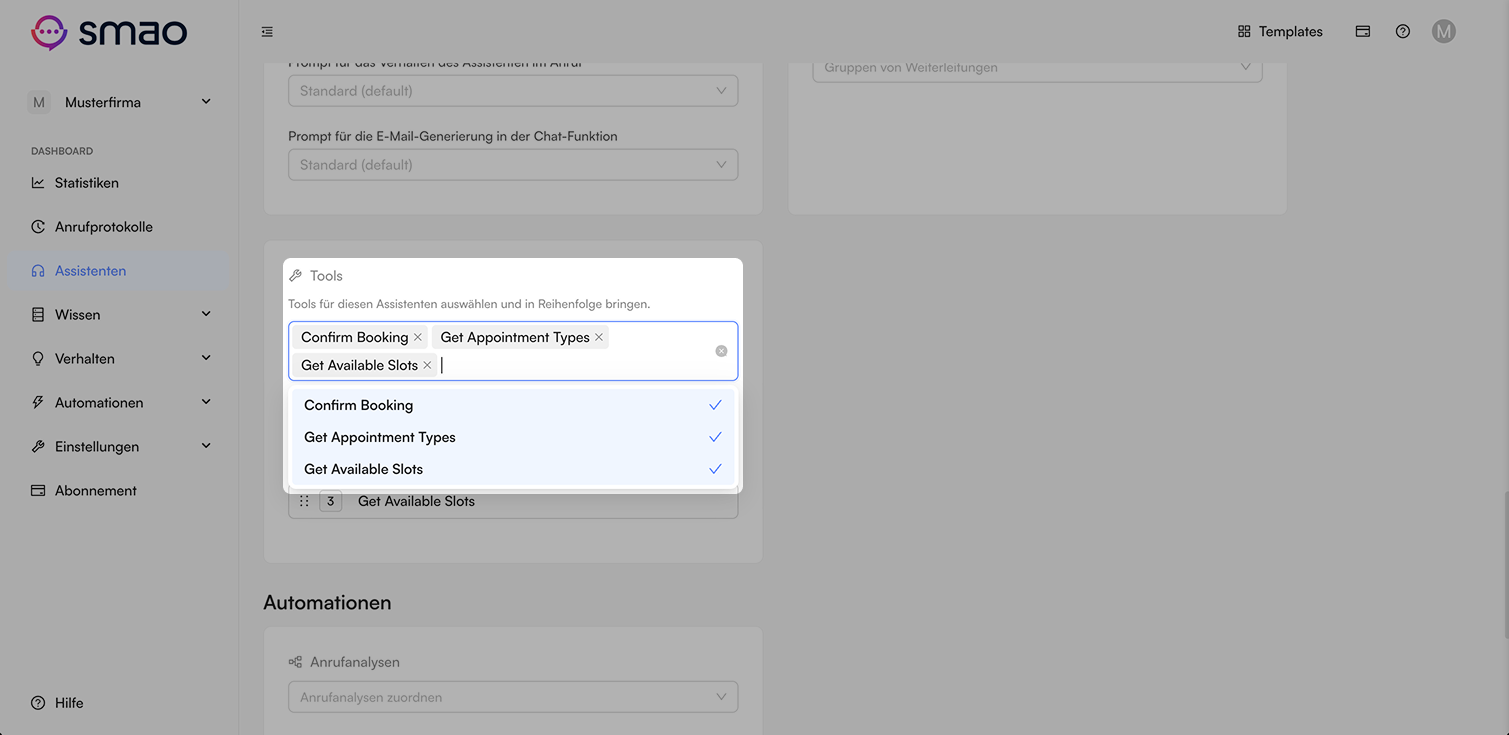Open the user avatar M menu
The height and width of the screenshot is (735, 1509).
coord(1443,32)
